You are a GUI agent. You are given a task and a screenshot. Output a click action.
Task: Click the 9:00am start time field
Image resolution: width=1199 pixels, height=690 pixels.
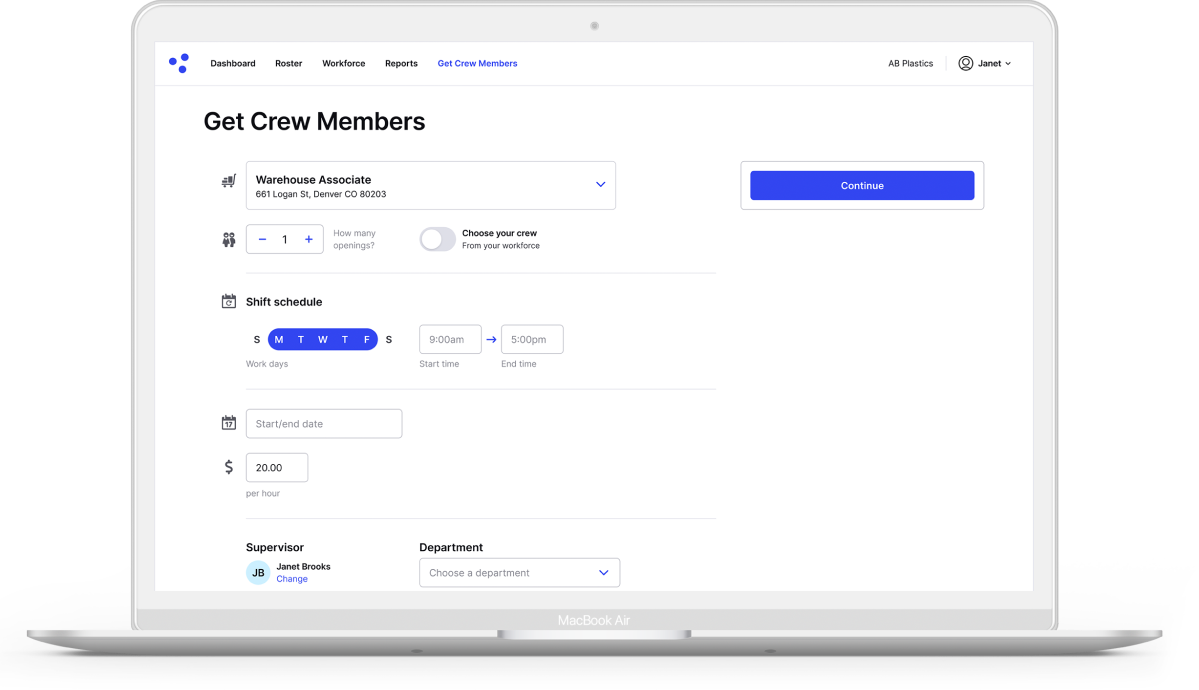point(450,340)
